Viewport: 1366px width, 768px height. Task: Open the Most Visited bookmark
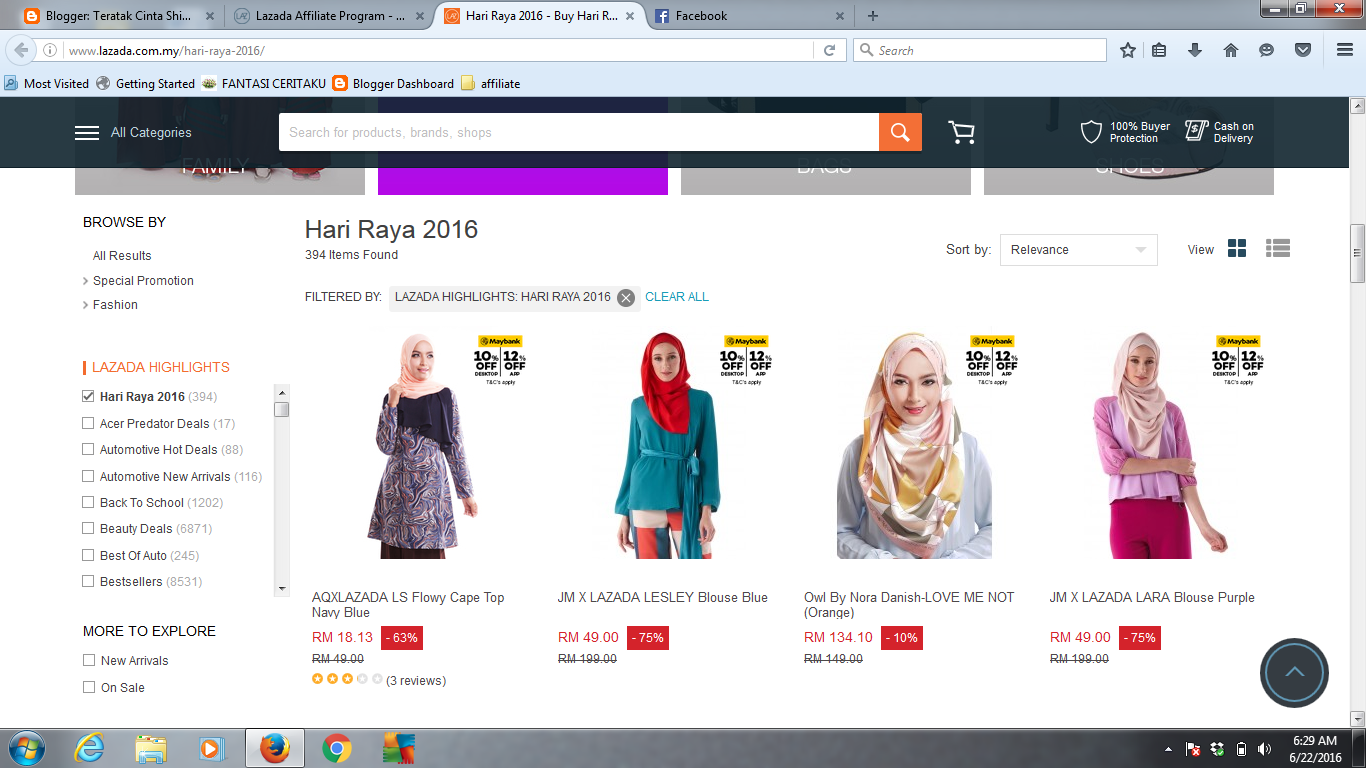[47, 84]
